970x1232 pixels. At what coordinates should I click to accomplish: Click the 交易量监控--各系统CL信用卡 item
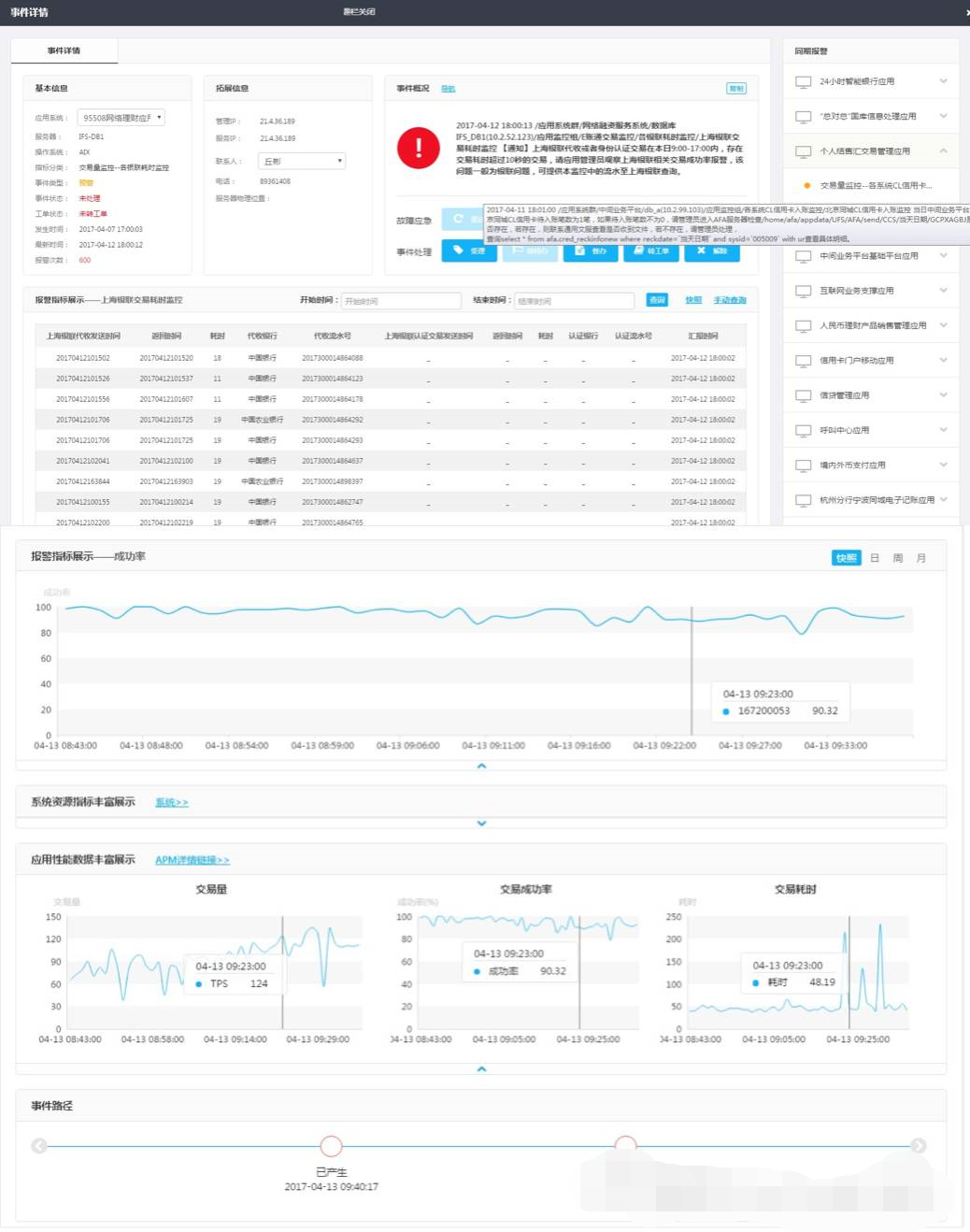coord(876,185)
